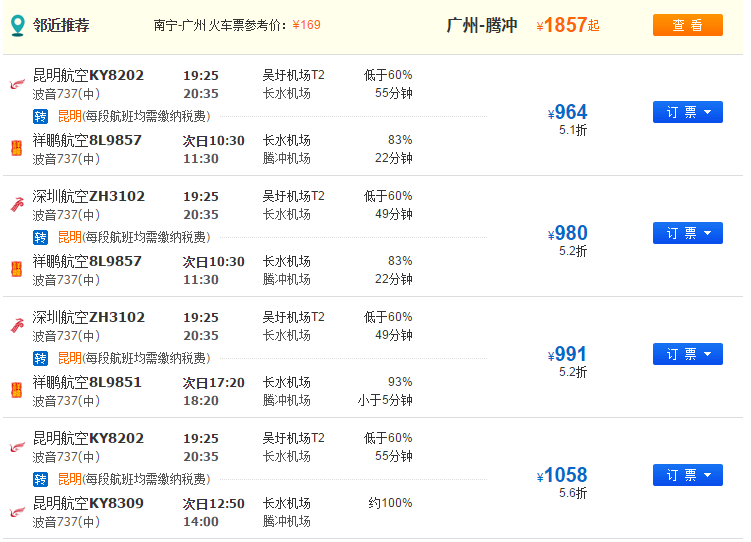This screenshot has width=751, height=542.
Task: Click the orange 昆明 transfer city in the ¥991 itinerary
Action: pyautogui.click(x=69, y=359)
